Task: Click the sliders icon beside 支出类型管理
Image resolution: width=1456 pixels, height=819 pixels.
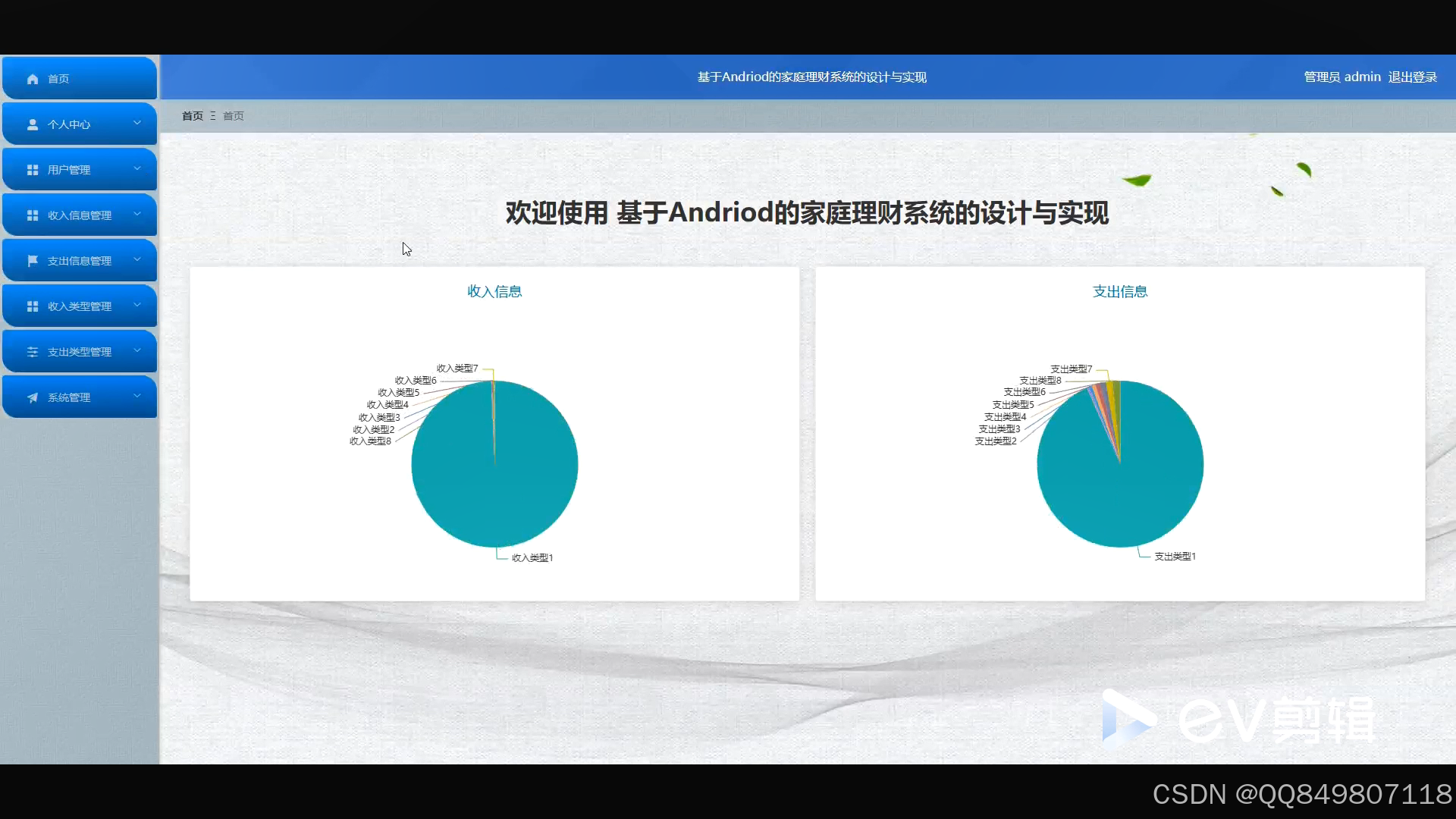Action: pos(33,352)
